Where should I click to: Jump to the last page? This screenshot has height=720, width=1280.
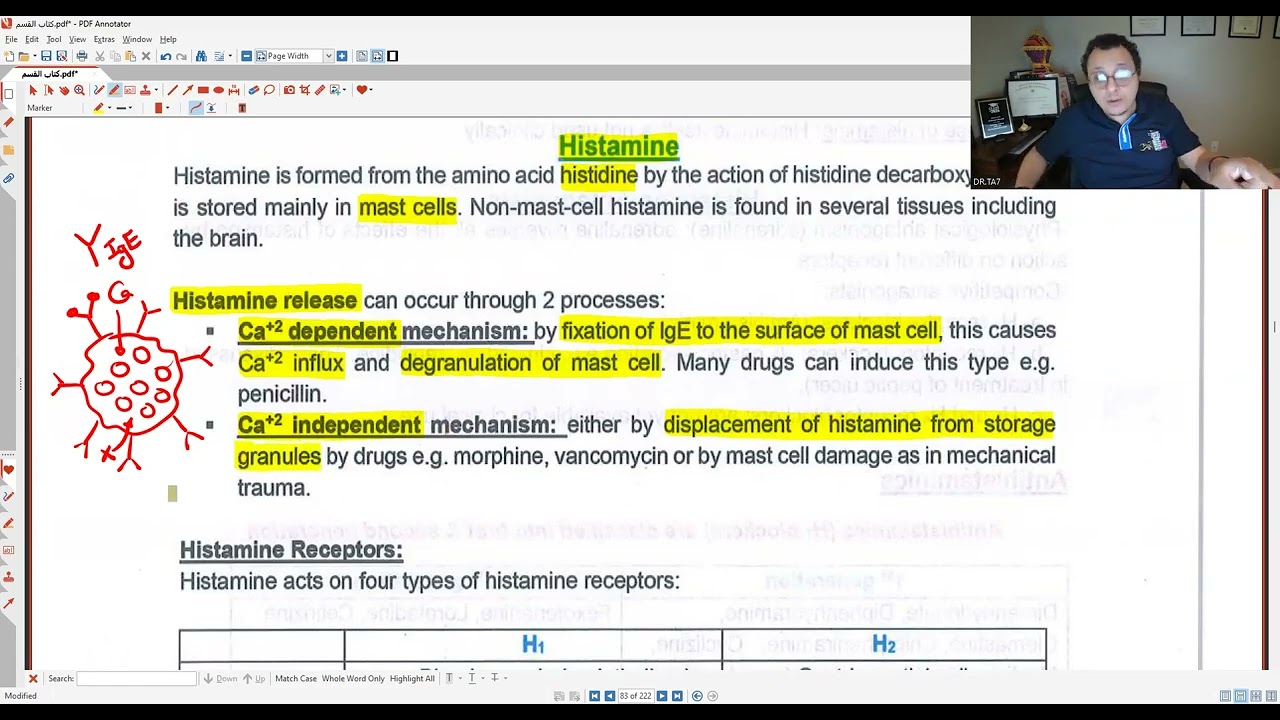click(677, 696)
